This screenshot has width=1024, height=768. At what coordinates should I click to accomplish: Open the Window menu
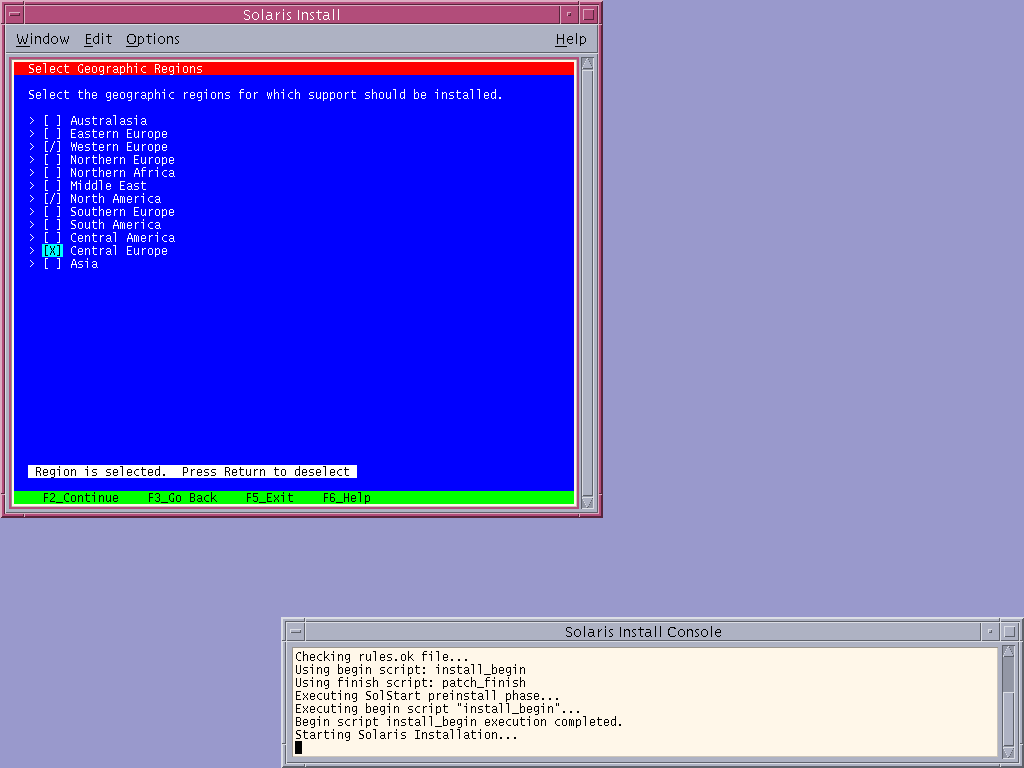(x=42, y=39)
